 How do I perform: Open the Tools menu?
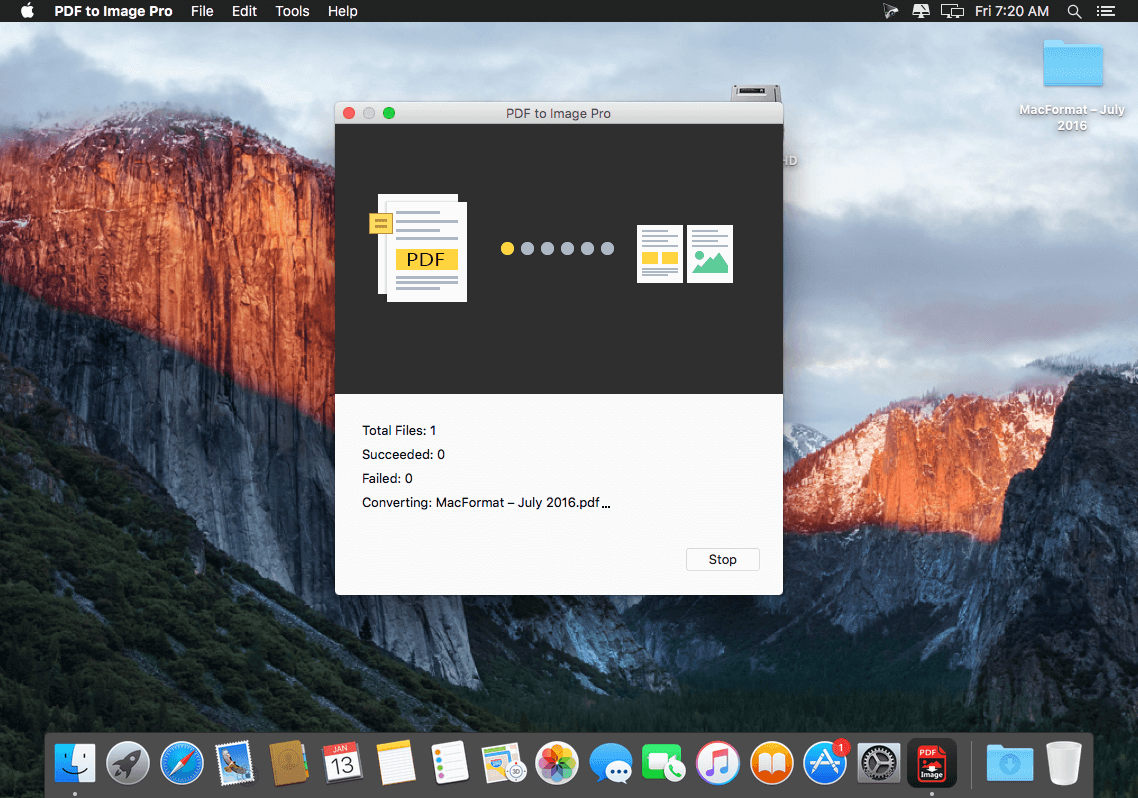coord(292,11)
